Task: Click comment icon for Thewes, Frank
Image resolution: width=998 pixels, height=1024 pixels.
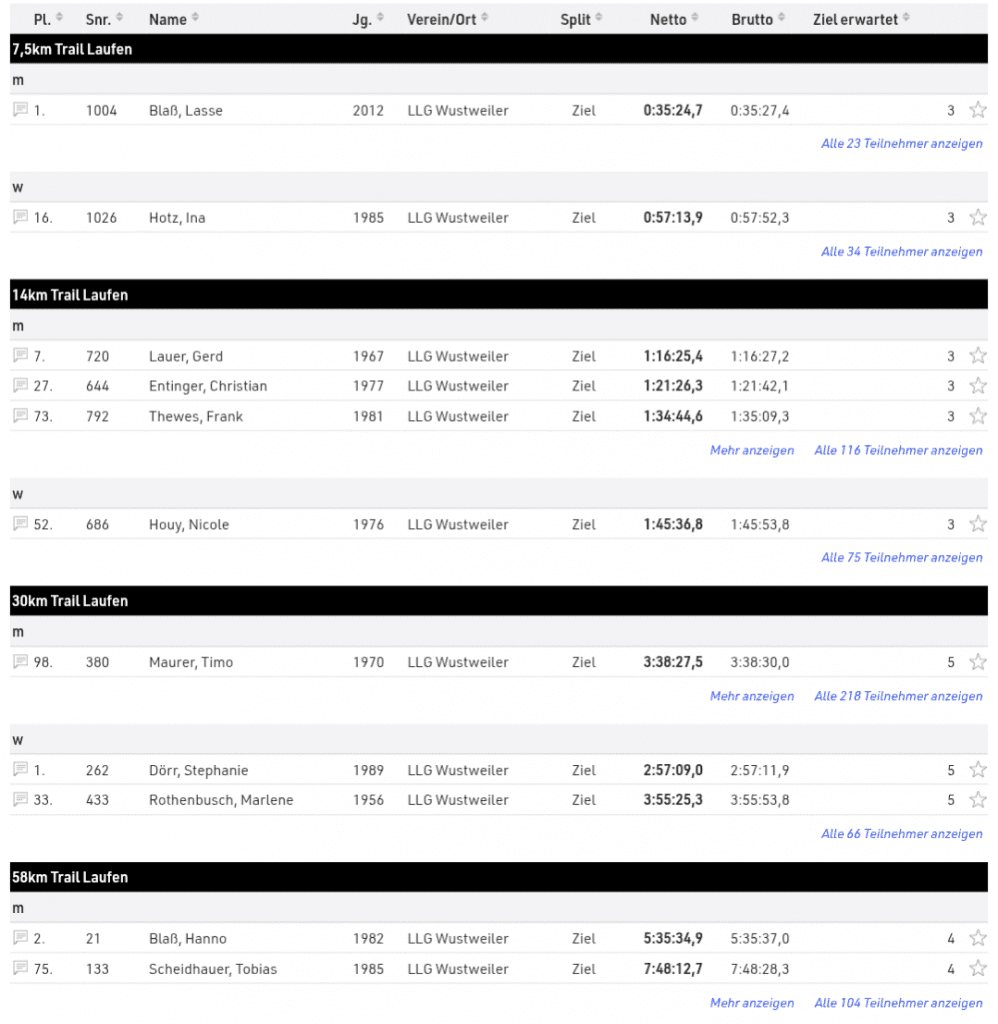Action: coord(20,416)
